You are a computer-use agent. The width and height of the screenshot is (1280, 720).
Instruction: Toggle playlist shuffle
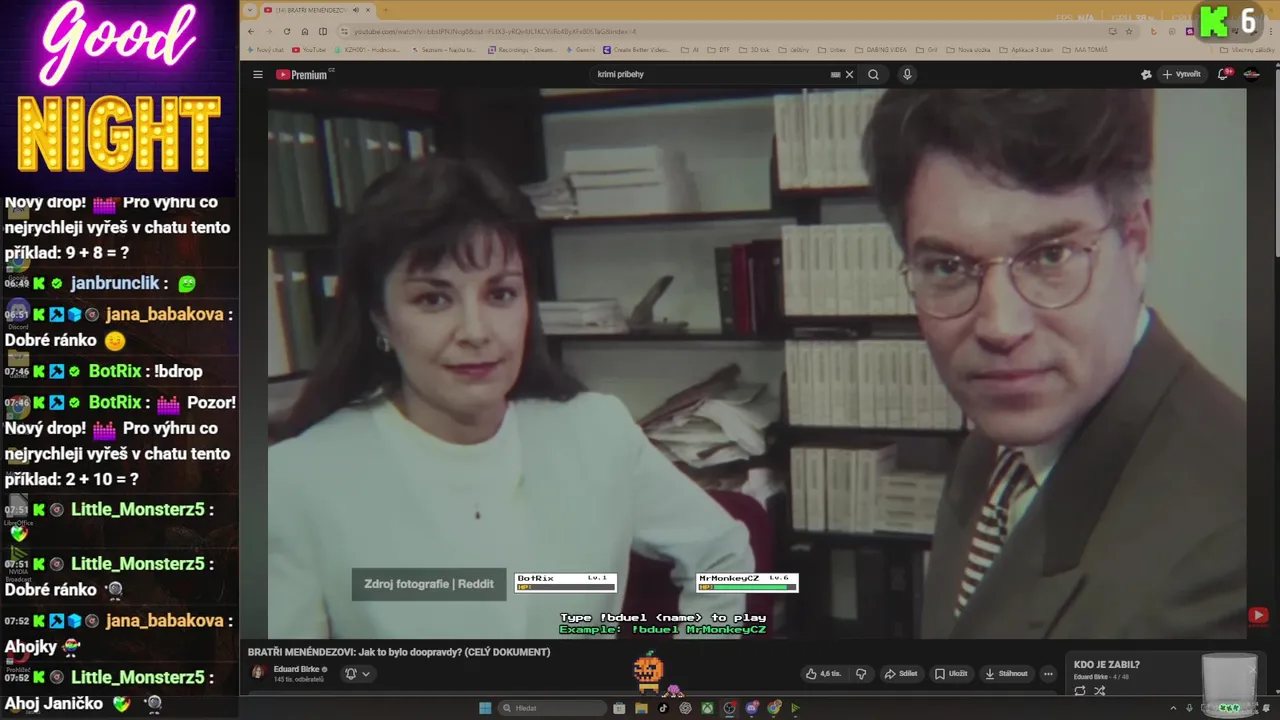click(x=1099, y=691)
